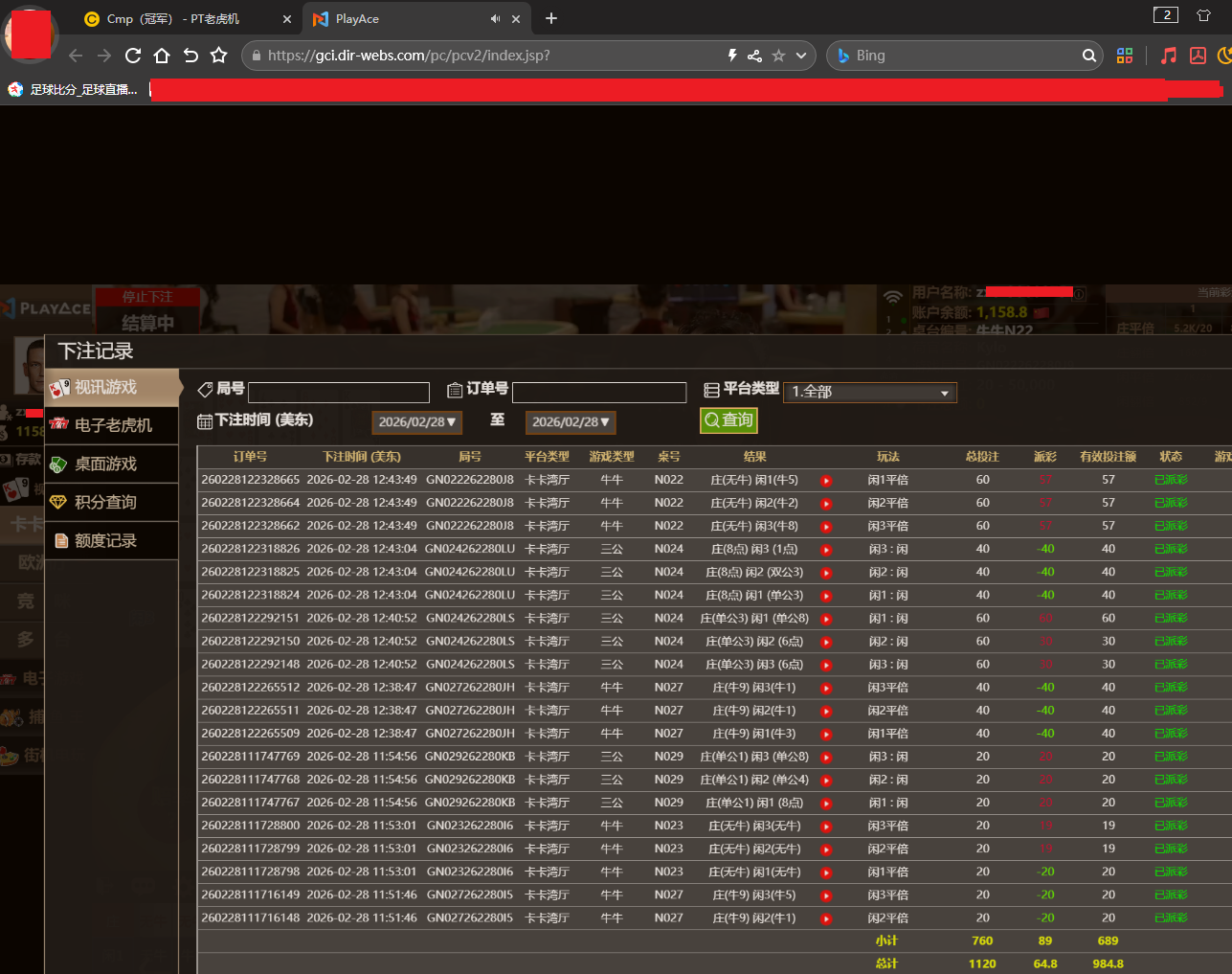This screenshot has height=974, width=1232.
Task: Open the colorful apps grid icon
Action: (x=1125, y=56)
